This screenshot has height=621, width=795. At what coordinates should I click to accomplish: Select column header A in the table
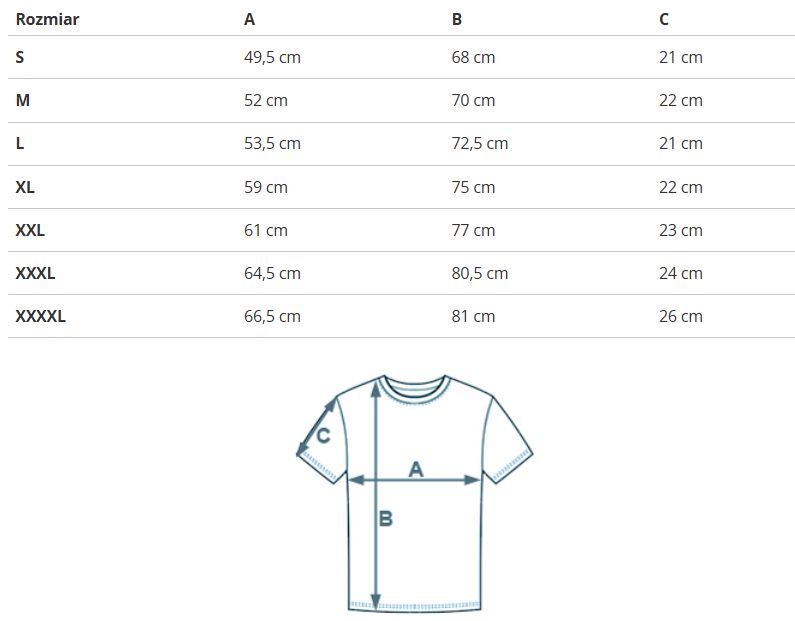pyautogui.click(x=249, y=19)
